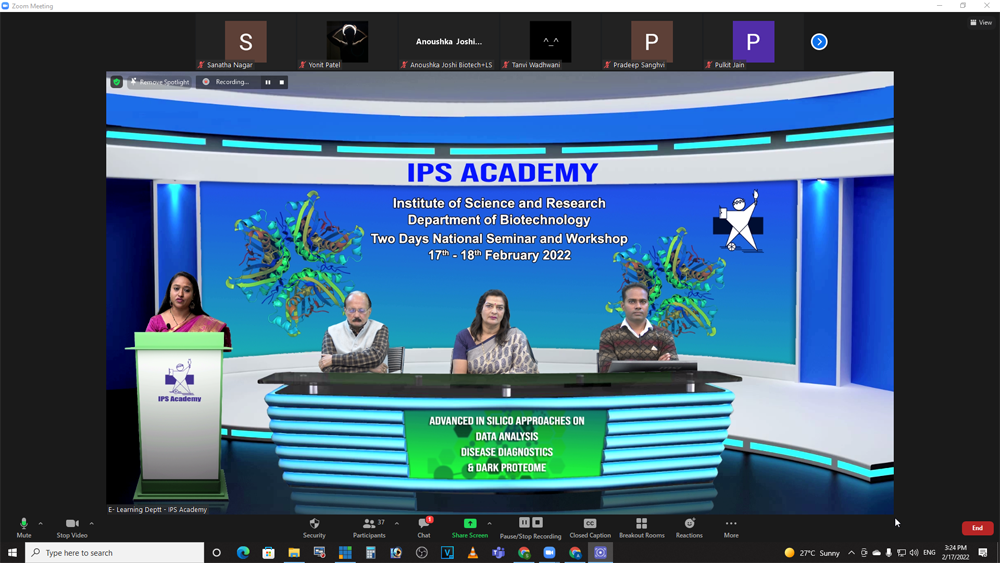Open VLC media player from taskbar

pos(473,553)
